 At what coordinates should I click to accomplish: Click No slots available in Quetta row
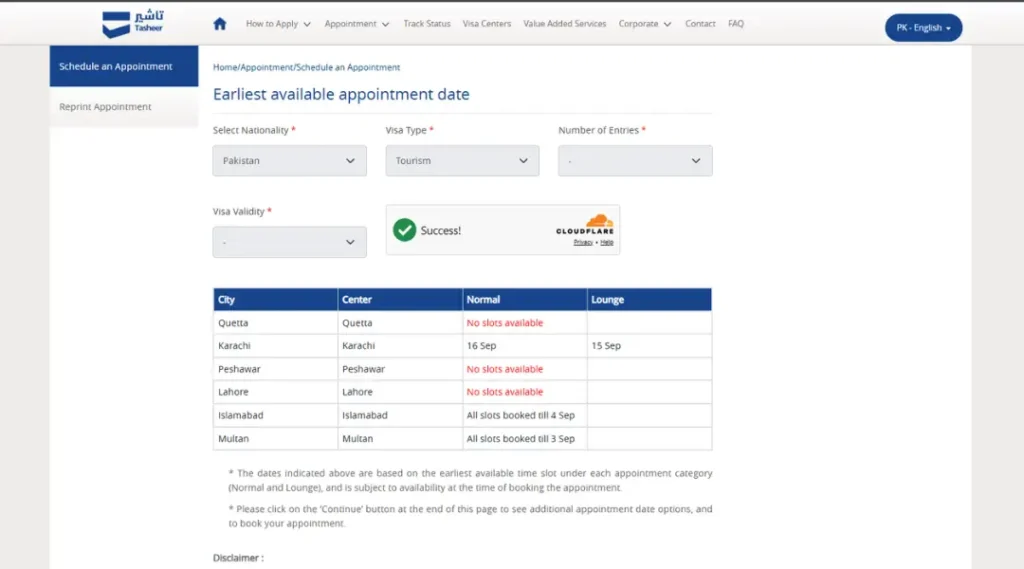click(x=505, y=323)
